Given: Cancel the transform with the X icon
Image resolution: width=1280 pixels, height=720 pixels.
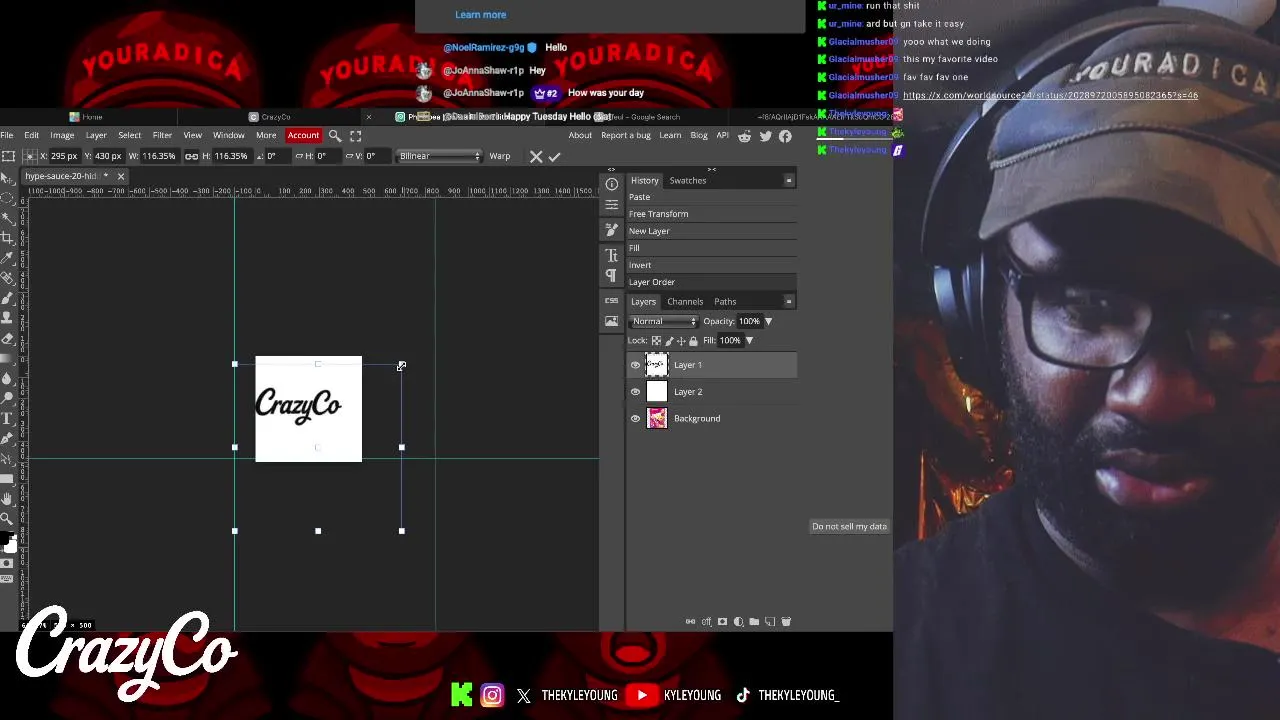Looking at the screenshot, I should pyautogui.click(x=536, y=156).
